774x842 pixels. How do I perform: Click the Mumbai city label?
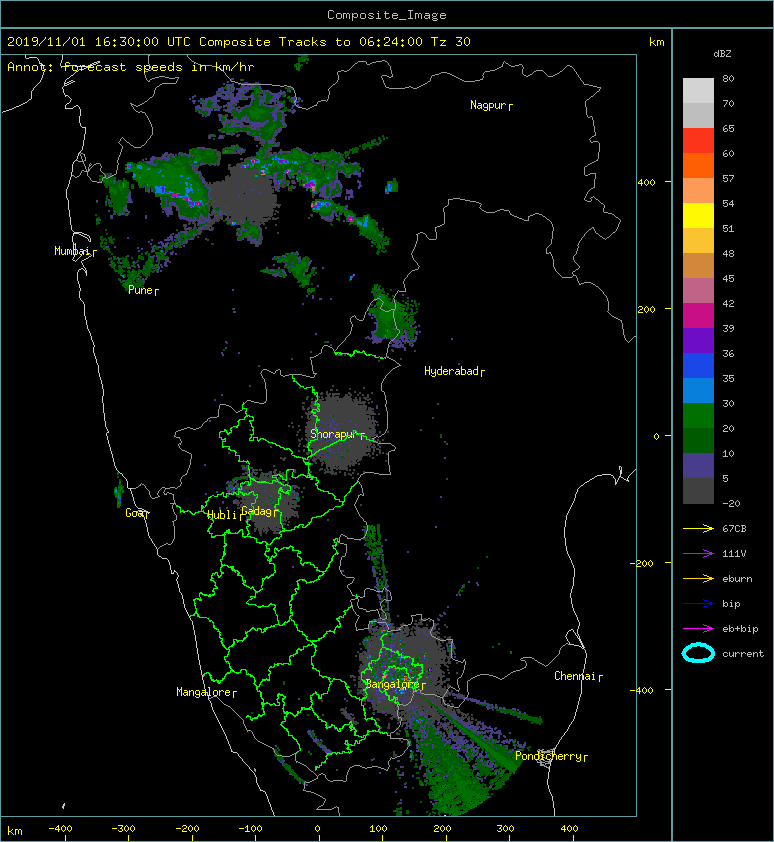pos(72,251)
